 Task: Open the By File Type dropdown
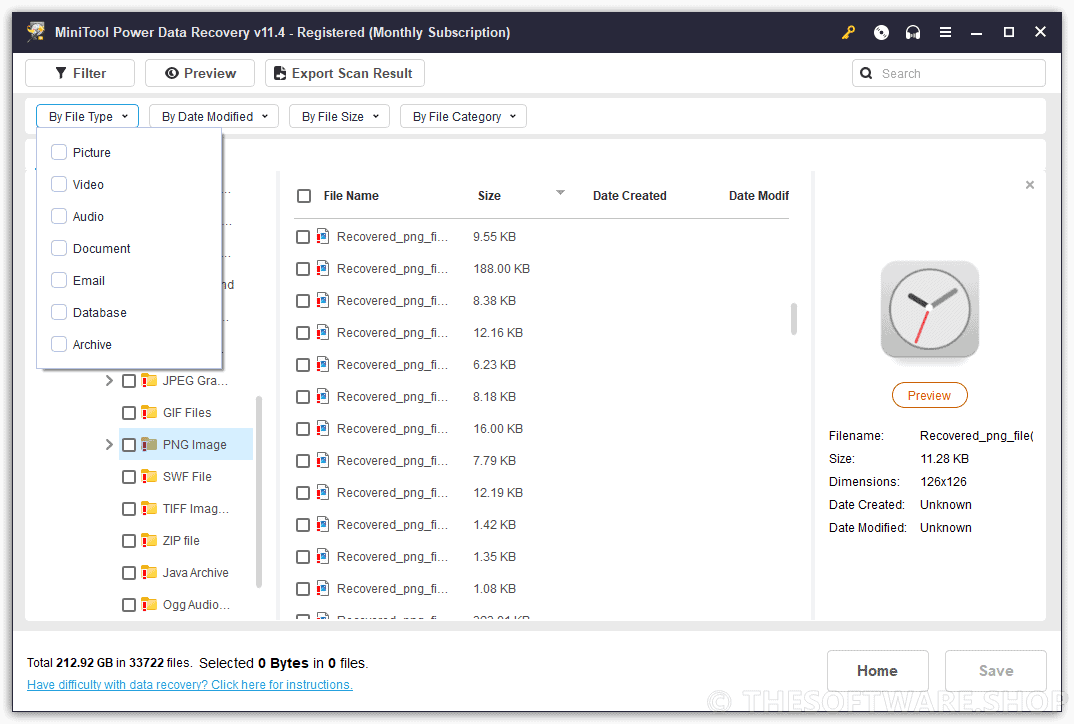(88, 116)
